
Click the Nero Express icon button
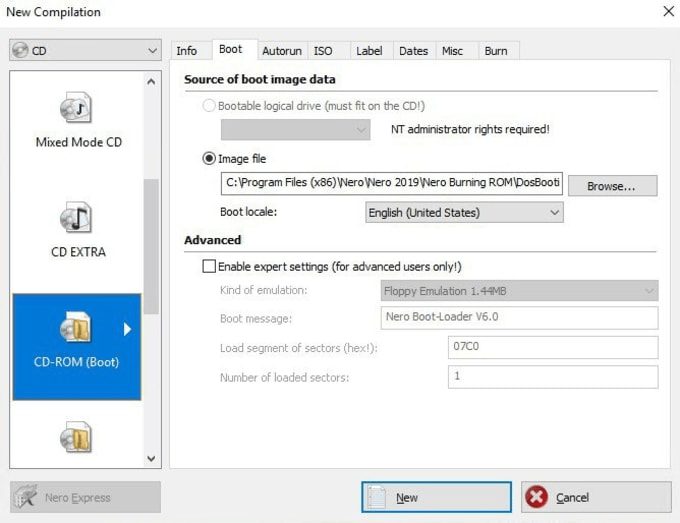pyautogui.click(x=27, y=497)
